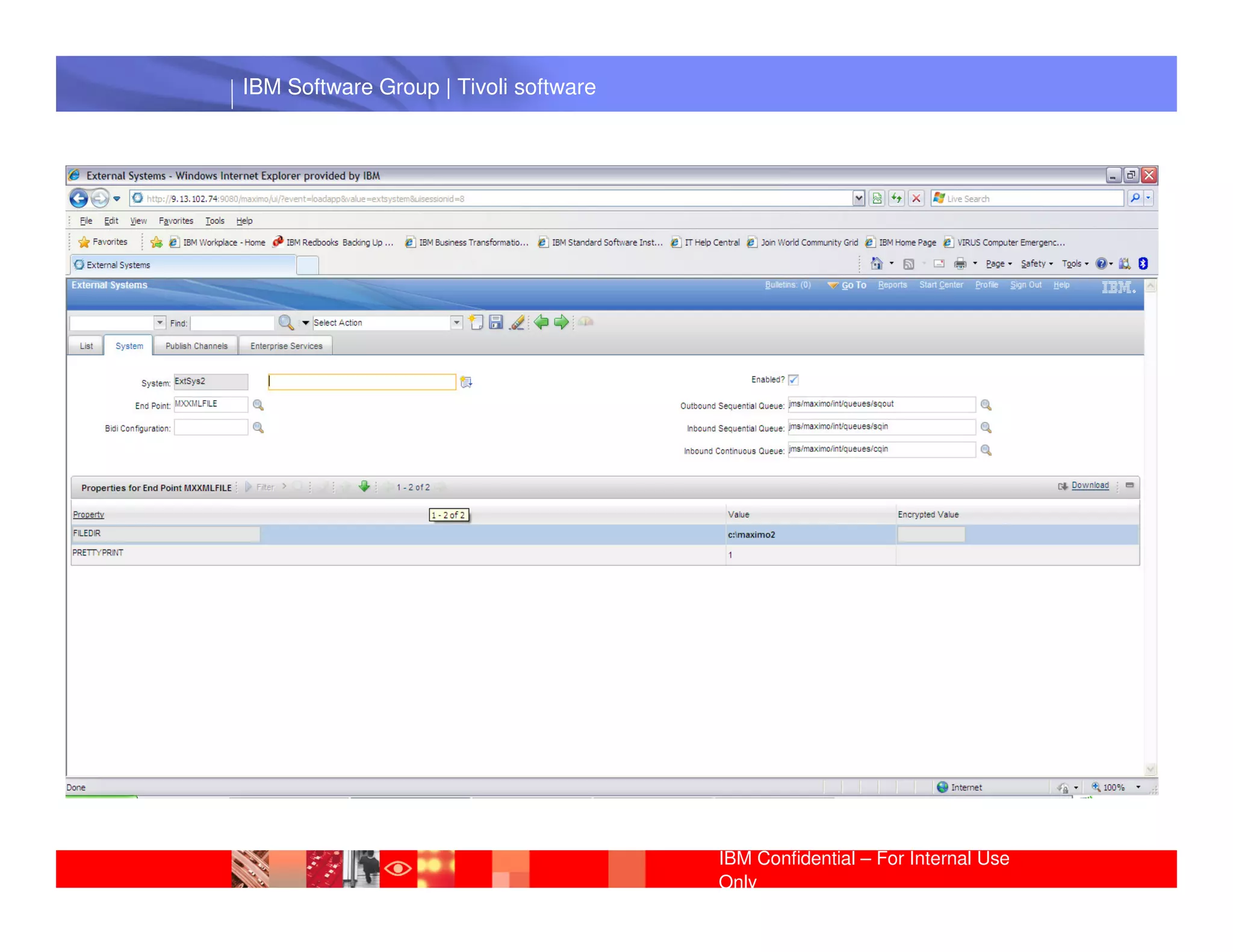Select the System tab

(x=129, y=346)
